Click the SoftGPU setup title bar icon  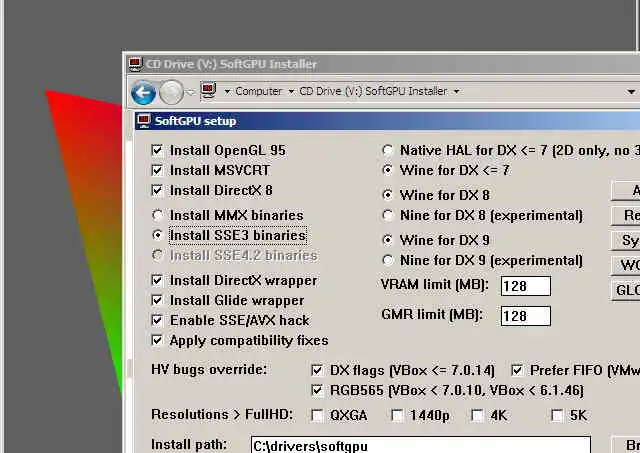click(144, 121)
